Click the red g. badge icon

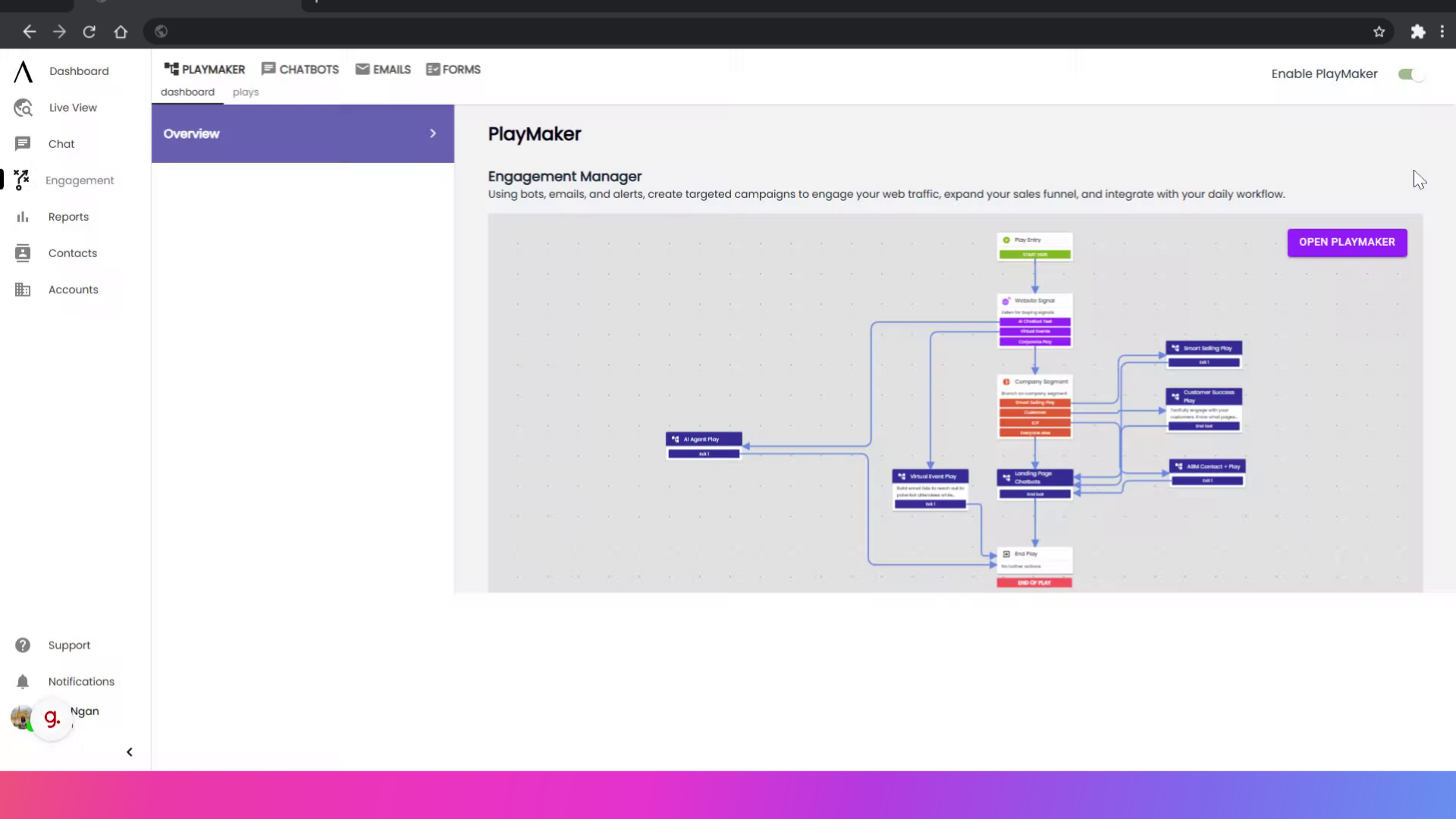tap(52, 719)
